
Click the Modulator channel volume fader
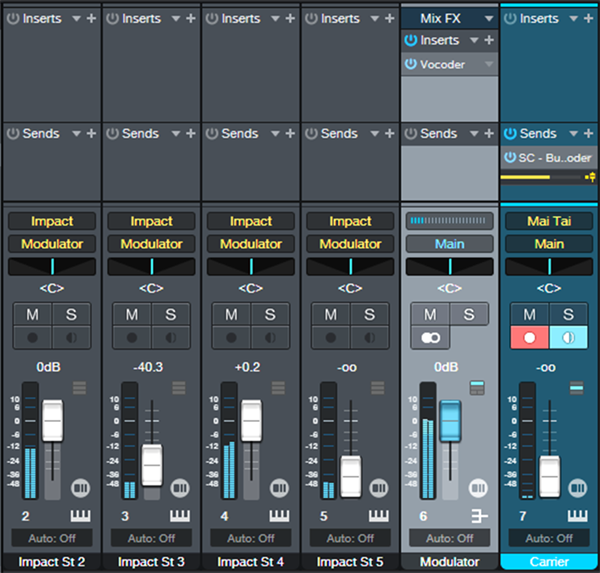pos(450,421)
